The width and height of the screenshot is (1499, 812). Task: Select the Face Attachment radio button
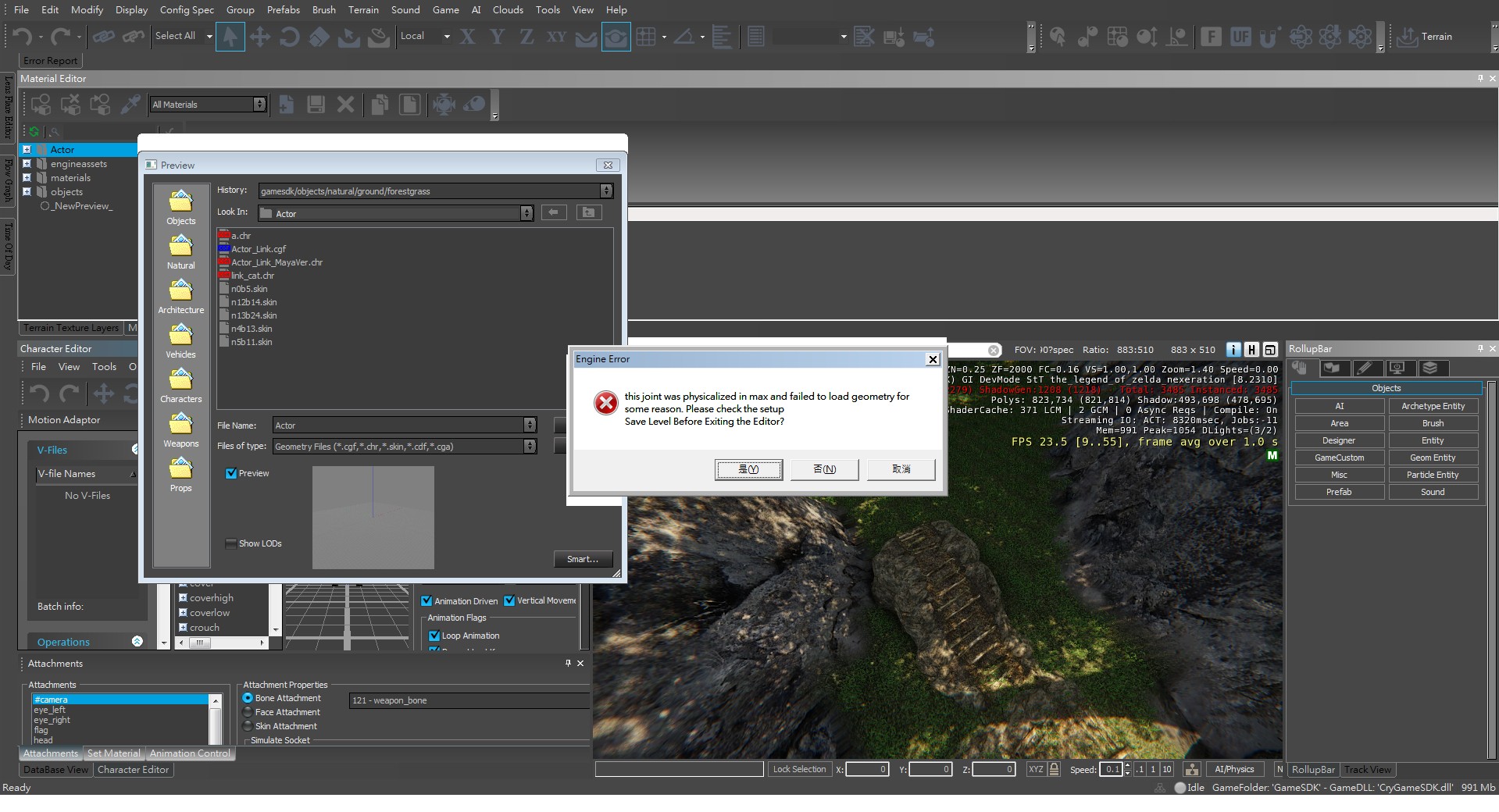(x=248, y=712)
